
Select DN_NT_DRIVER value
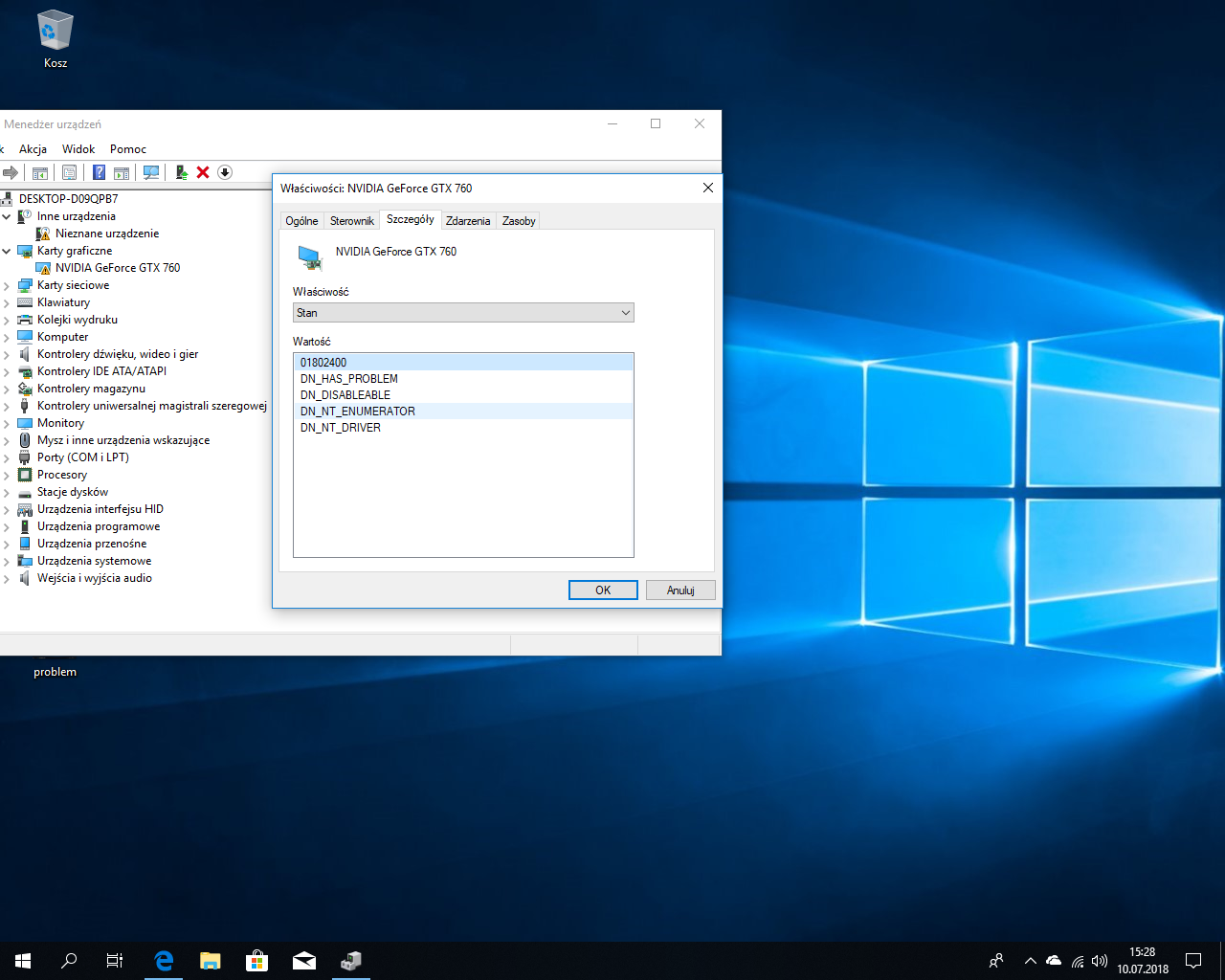pyautogui.click(x=463, y=428)
